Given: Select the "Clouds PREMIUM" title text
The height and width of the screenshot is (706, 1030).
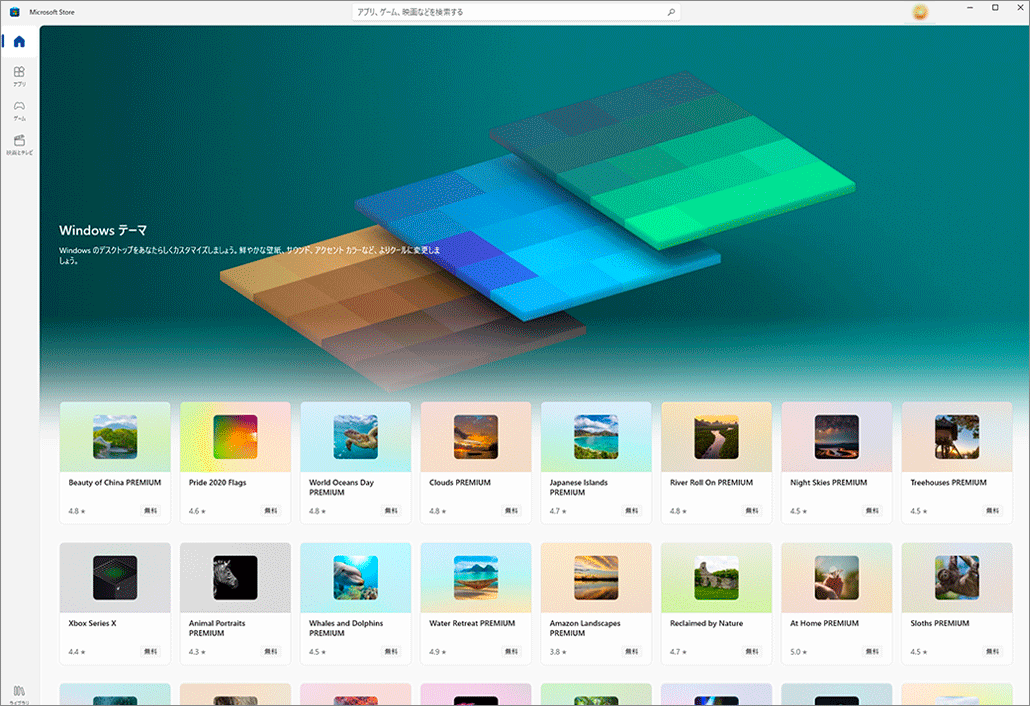Looking at the screenshot, I should pyautogui.click(x=460, y=483).
